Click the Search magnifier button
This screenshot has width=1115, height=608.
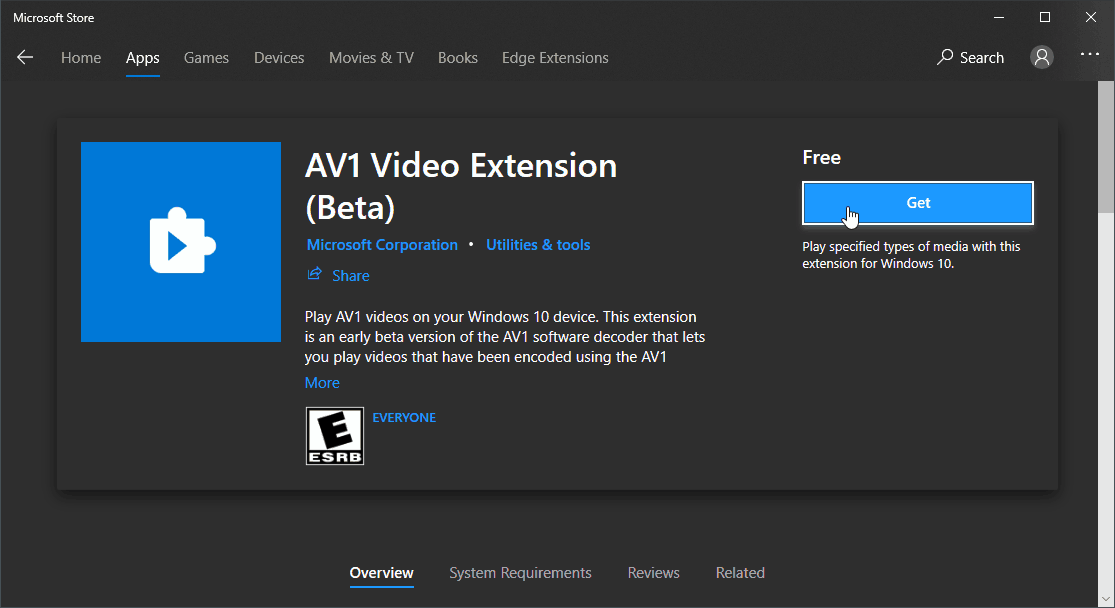970,58
